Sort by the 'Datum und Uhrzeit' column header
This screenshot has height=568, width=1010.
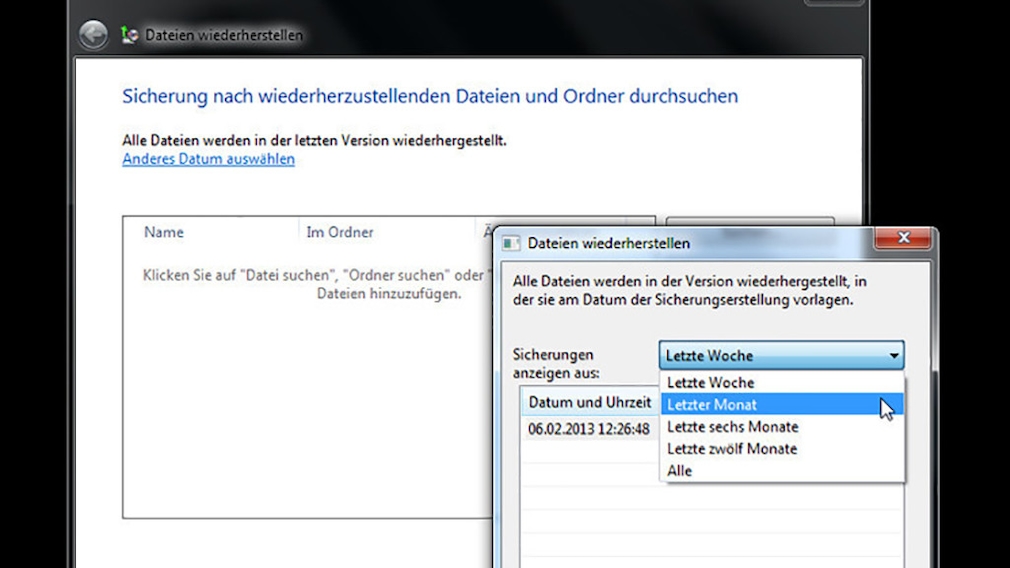590,402
